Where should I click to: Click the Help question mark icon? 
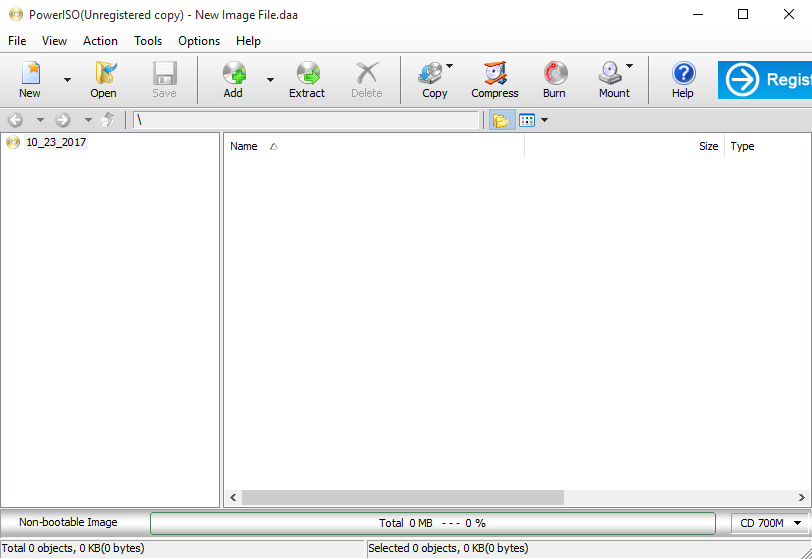tap(684, 74)
